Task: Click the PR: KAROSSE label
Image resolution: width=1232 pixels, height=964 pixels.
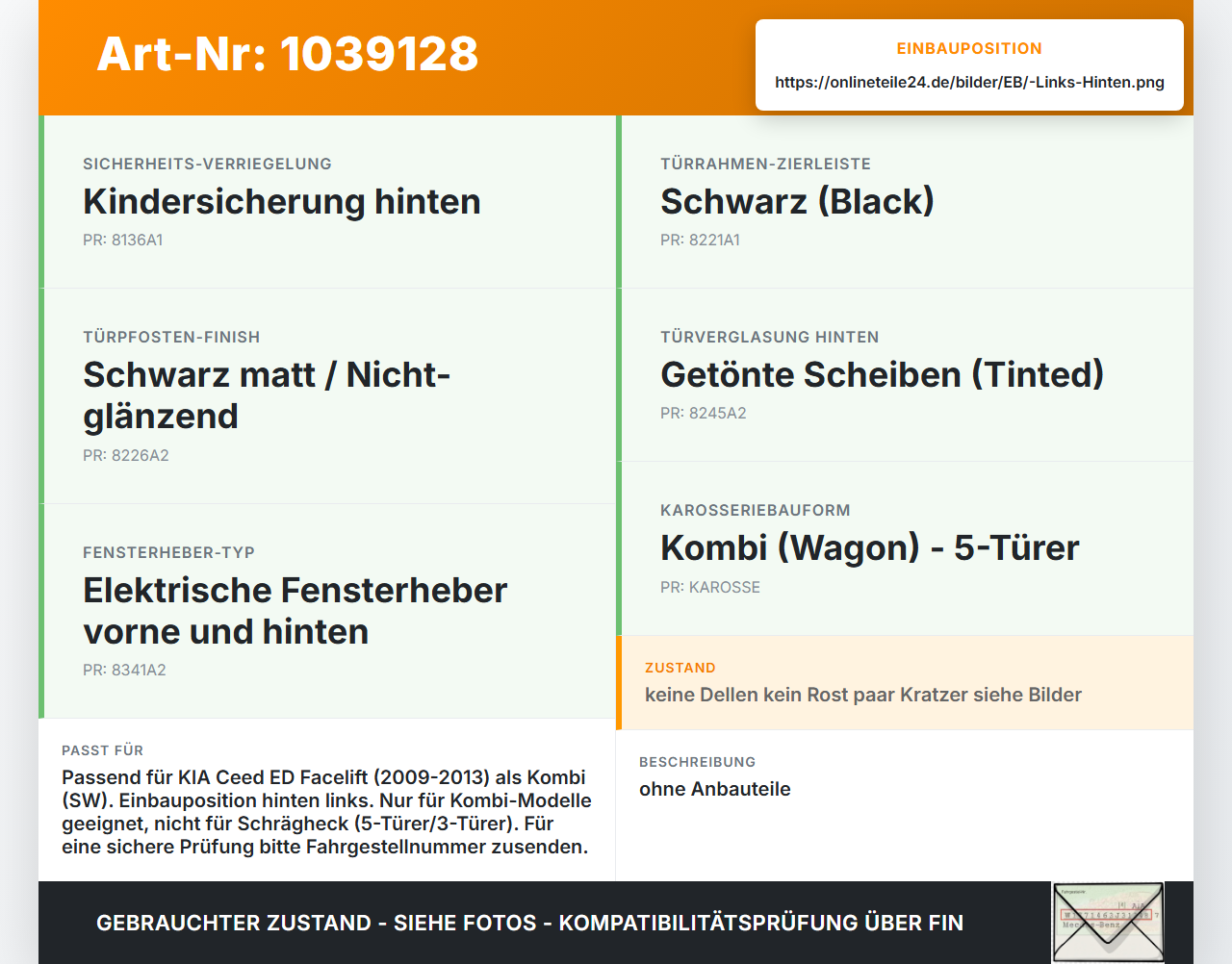Action: click(x=710, y=587)
